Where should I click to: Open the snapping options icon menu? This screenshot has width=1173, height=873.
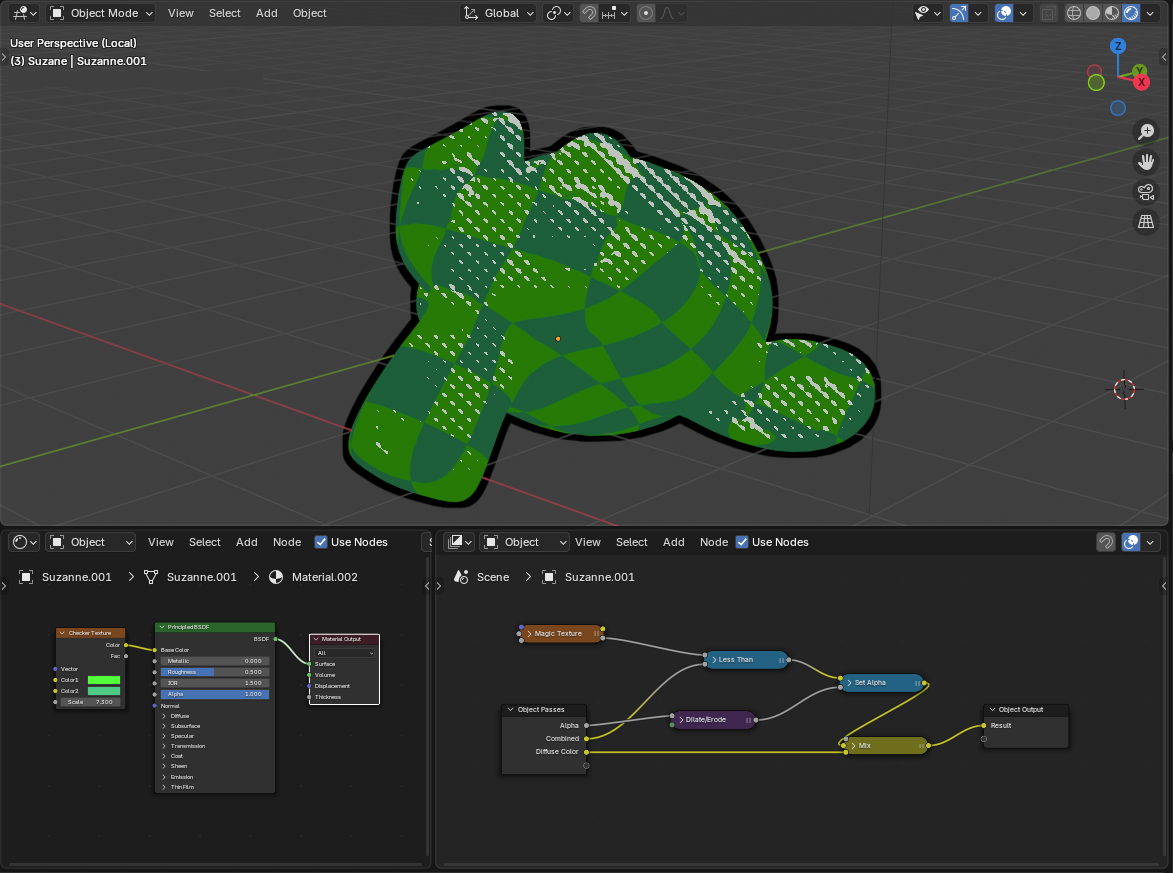pos(615,13)
